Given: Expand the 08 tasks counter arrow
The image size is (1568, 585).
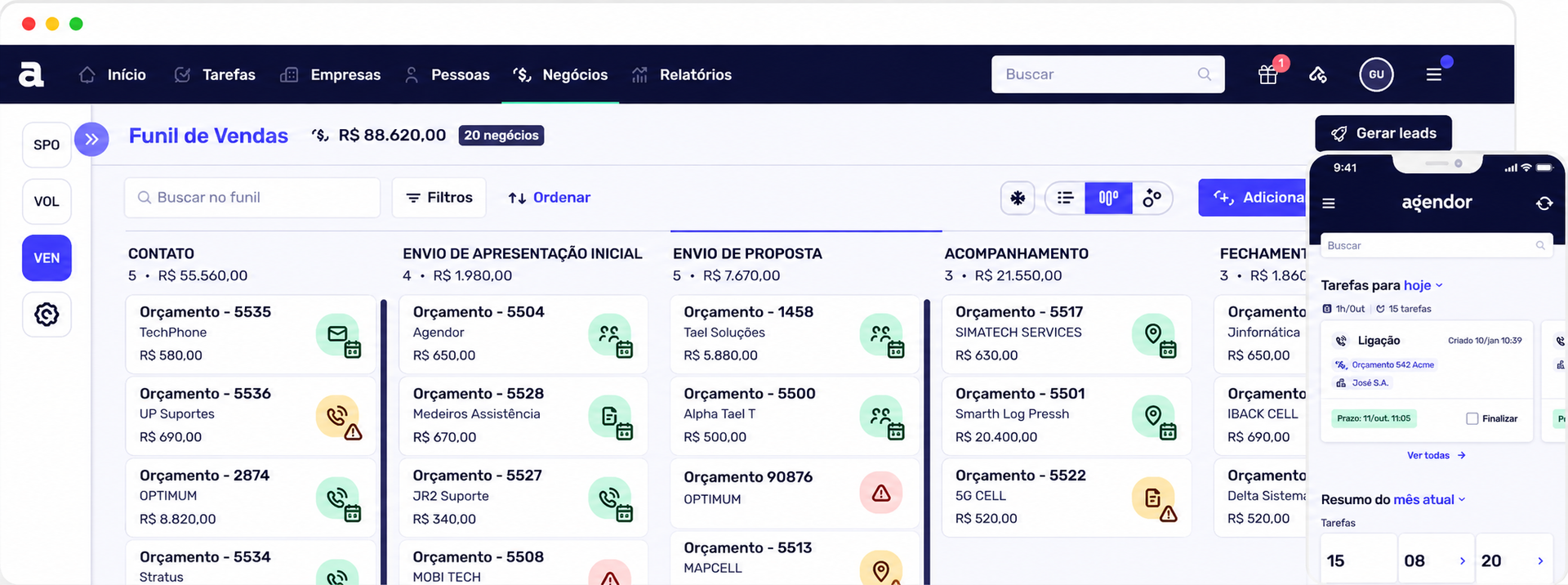Looking at the screenshot, I should (x=1462, y=560).
